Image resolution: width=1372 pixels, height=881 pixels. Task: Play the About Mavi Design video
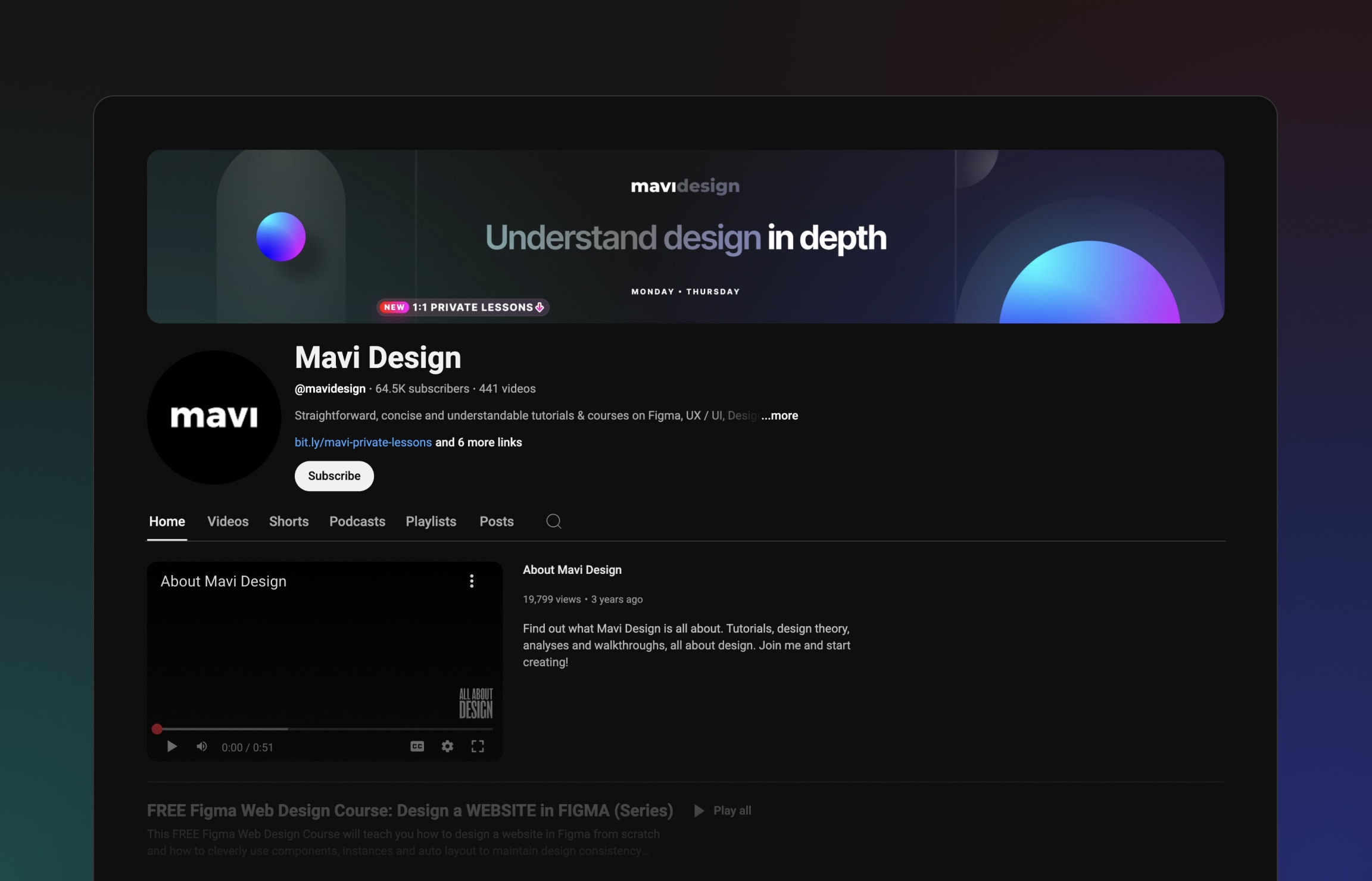click(171, 746)
